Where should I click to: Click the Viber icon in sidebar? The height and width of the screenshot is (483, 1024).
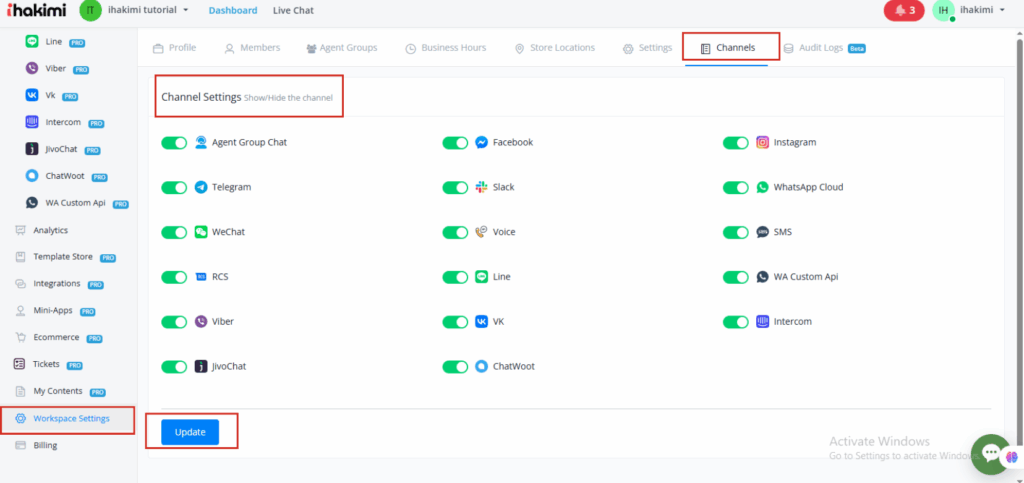point(32,69)
